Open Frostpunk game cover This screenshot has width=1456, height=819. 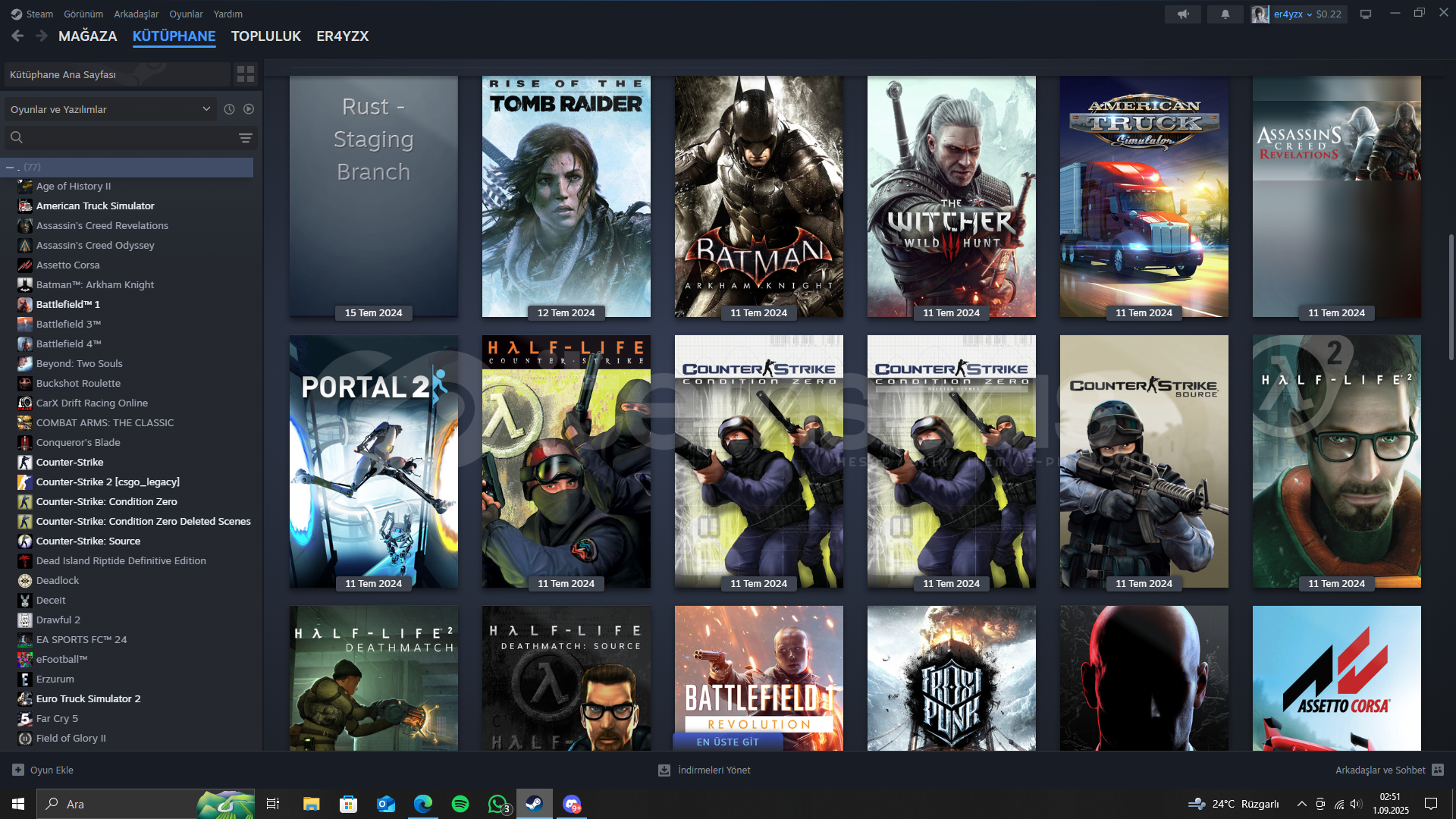tap(952, 678)
